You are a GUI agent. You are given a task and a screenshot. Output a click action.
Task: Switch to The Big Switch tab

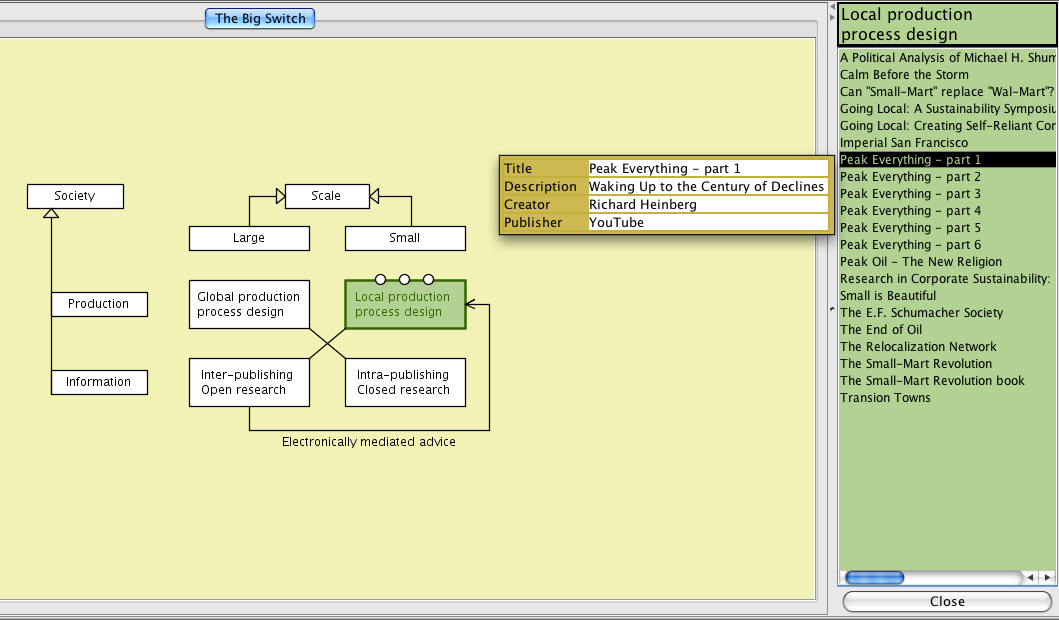pos(260,18)
